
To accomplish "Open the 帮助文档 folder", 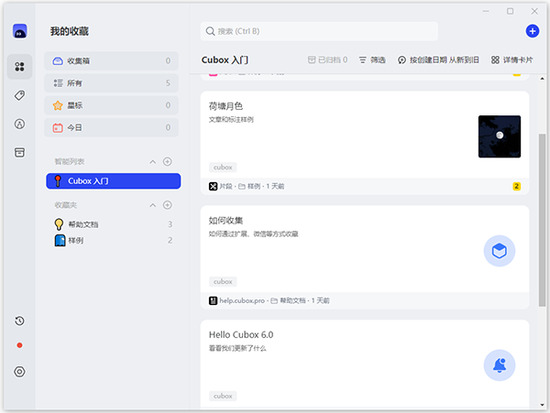I will [x=113, y=224].
